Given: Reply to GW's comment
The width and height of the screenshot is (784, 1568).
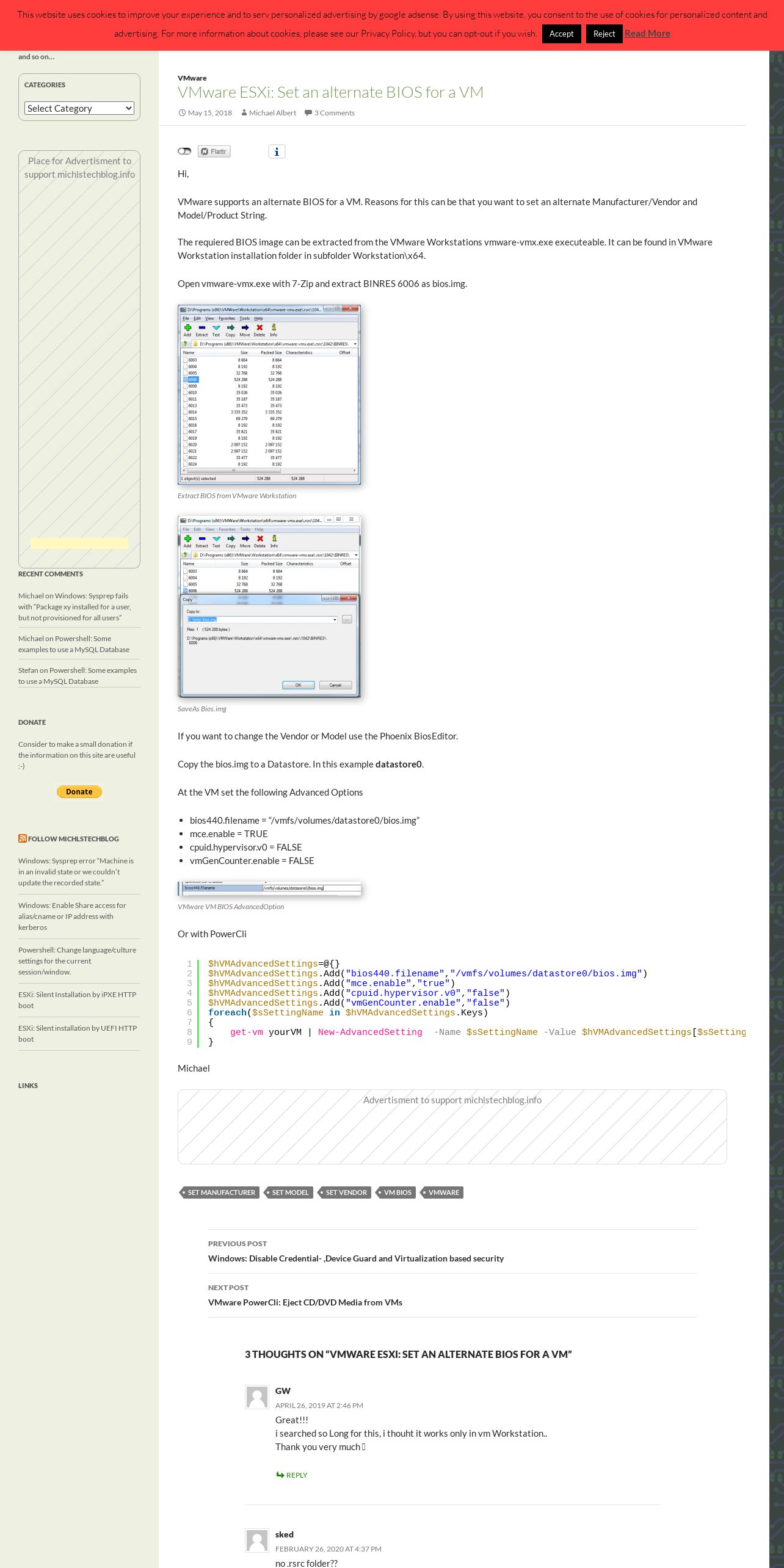Looking at the screenshot, I should (291, 1475).
